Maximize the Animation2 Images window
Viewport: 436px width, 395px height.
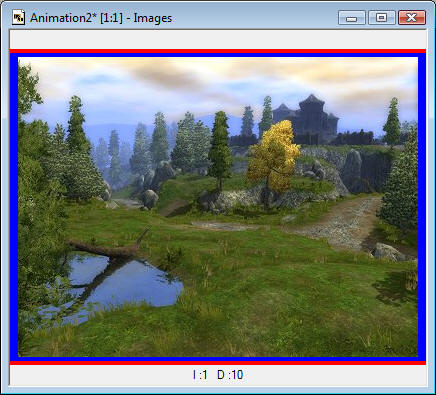click(x=382, y=17)
